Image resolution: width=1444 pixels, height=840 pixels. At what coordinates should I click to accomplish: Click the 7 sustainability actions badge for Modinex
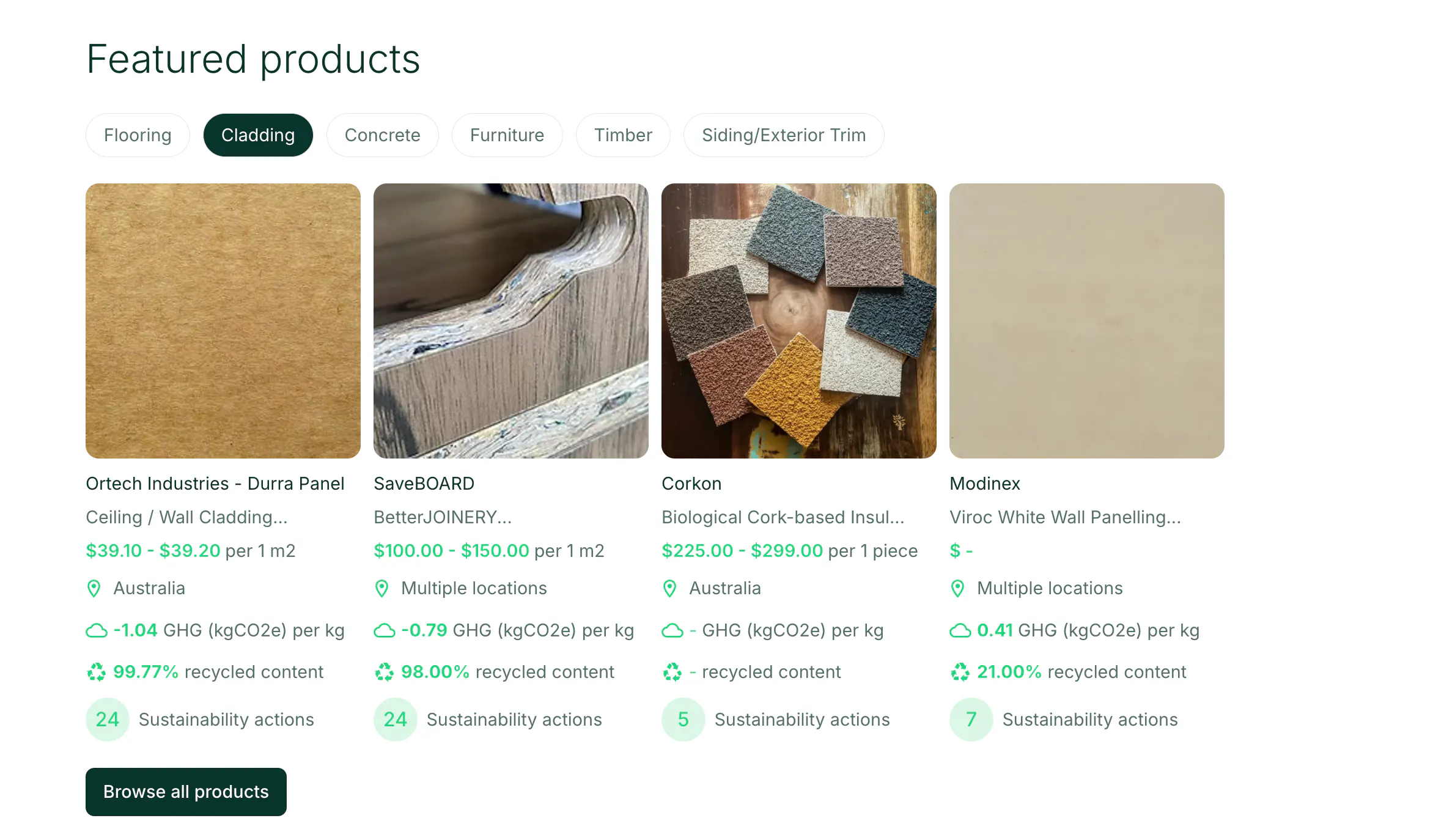pos(971,720)
